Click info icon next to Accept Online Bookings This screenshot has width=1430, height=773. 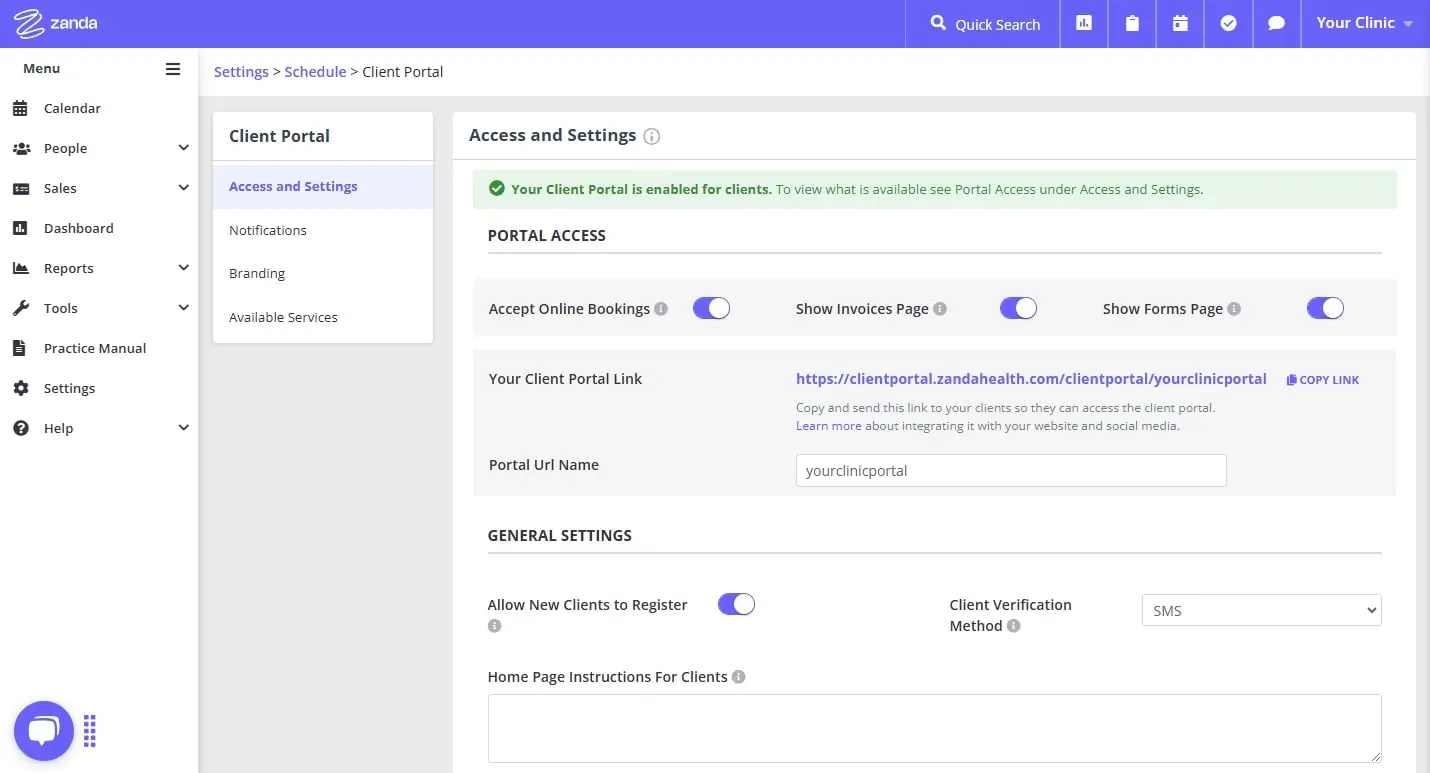661,309
